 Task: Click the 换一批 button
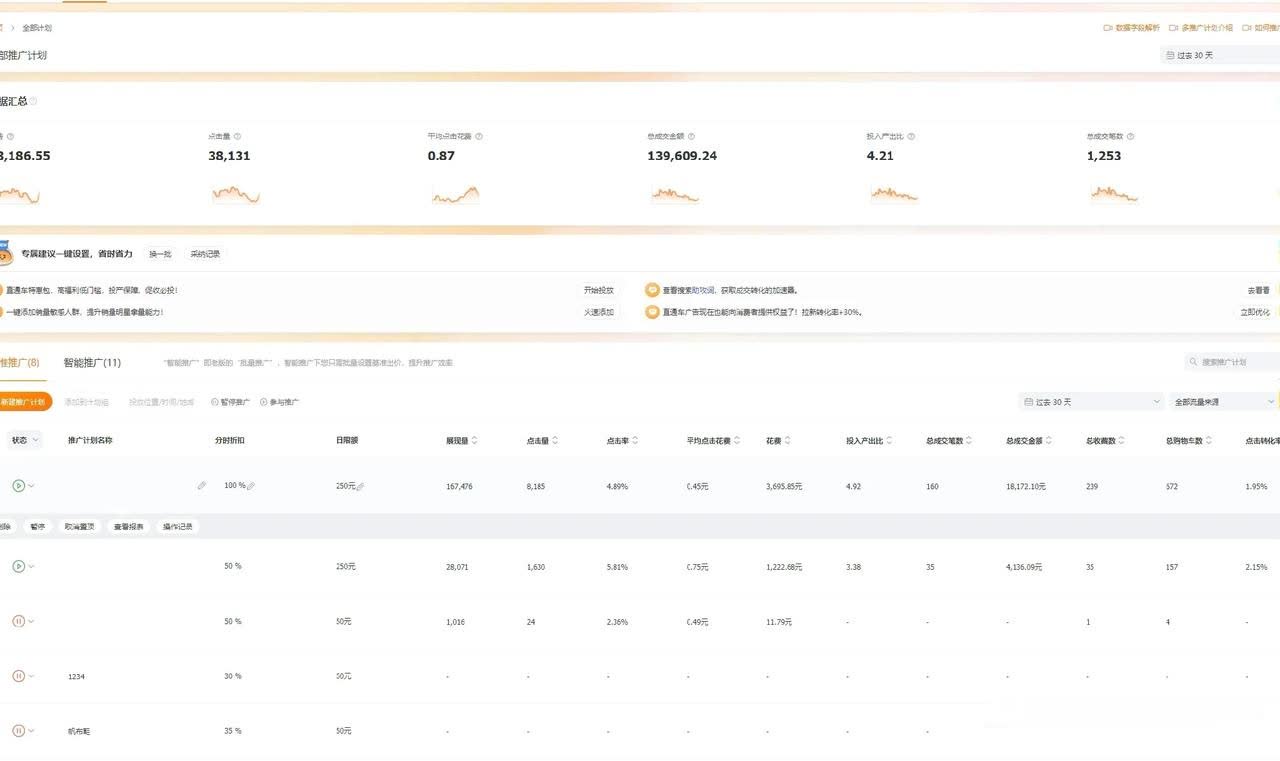160,254
